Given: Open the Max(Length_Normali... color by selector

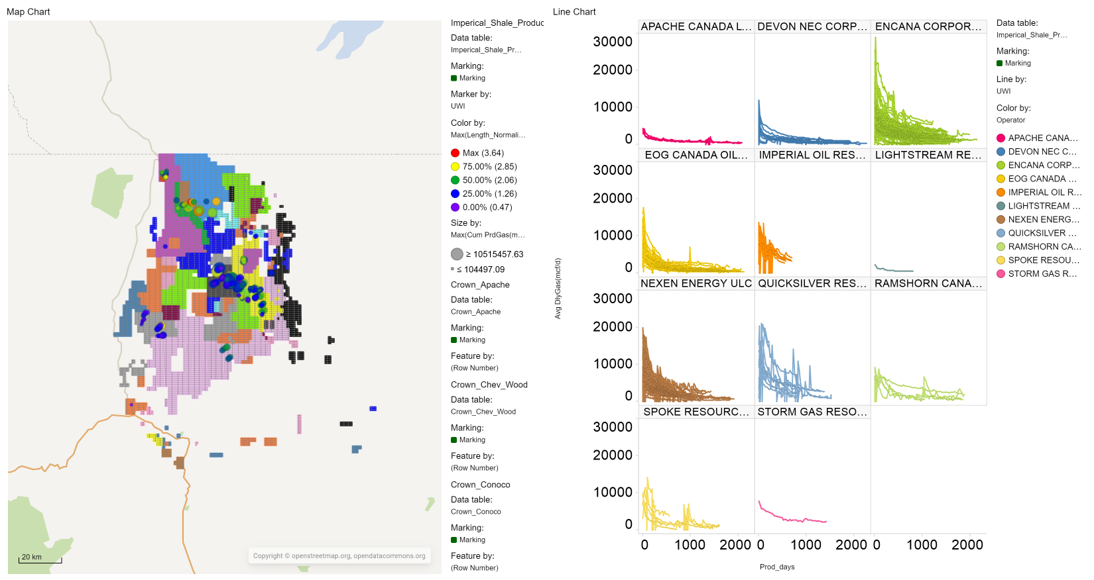Looking at the screenshot, I should (x=488, y=135).
